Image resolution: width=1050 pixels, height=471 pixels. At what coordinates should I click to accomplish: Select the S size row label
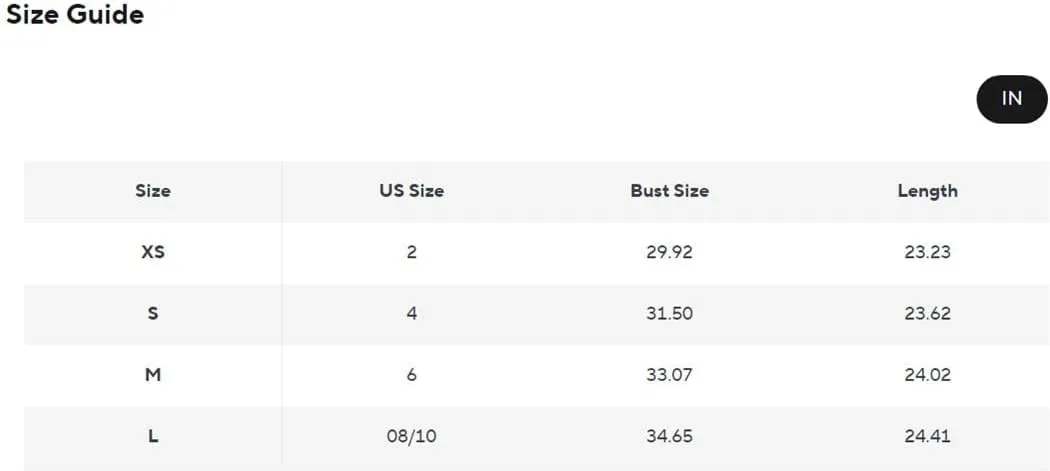[x=153, y=314]
